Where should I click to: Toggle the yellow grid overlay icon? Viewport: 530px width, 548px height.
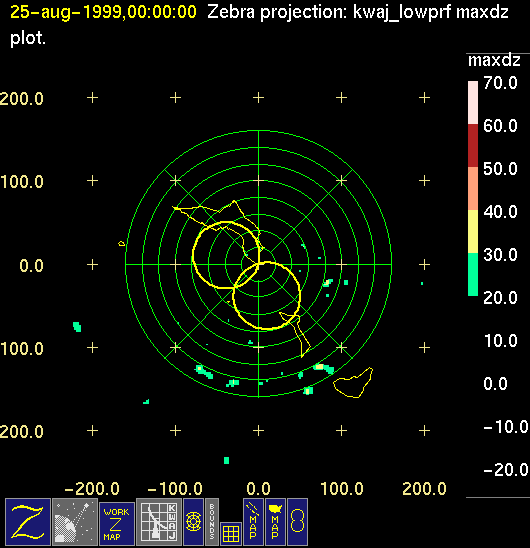231,534
